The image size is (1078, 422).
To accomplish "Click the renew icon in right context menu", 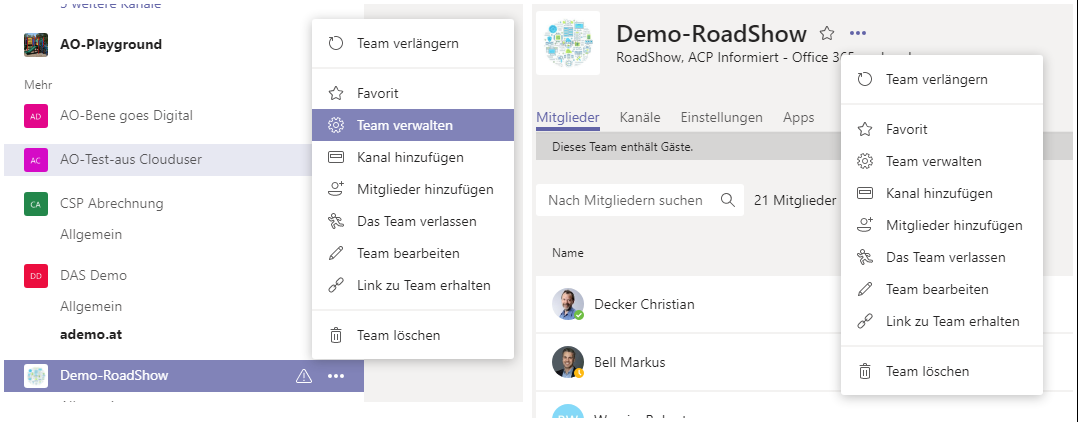I will 865,80.
